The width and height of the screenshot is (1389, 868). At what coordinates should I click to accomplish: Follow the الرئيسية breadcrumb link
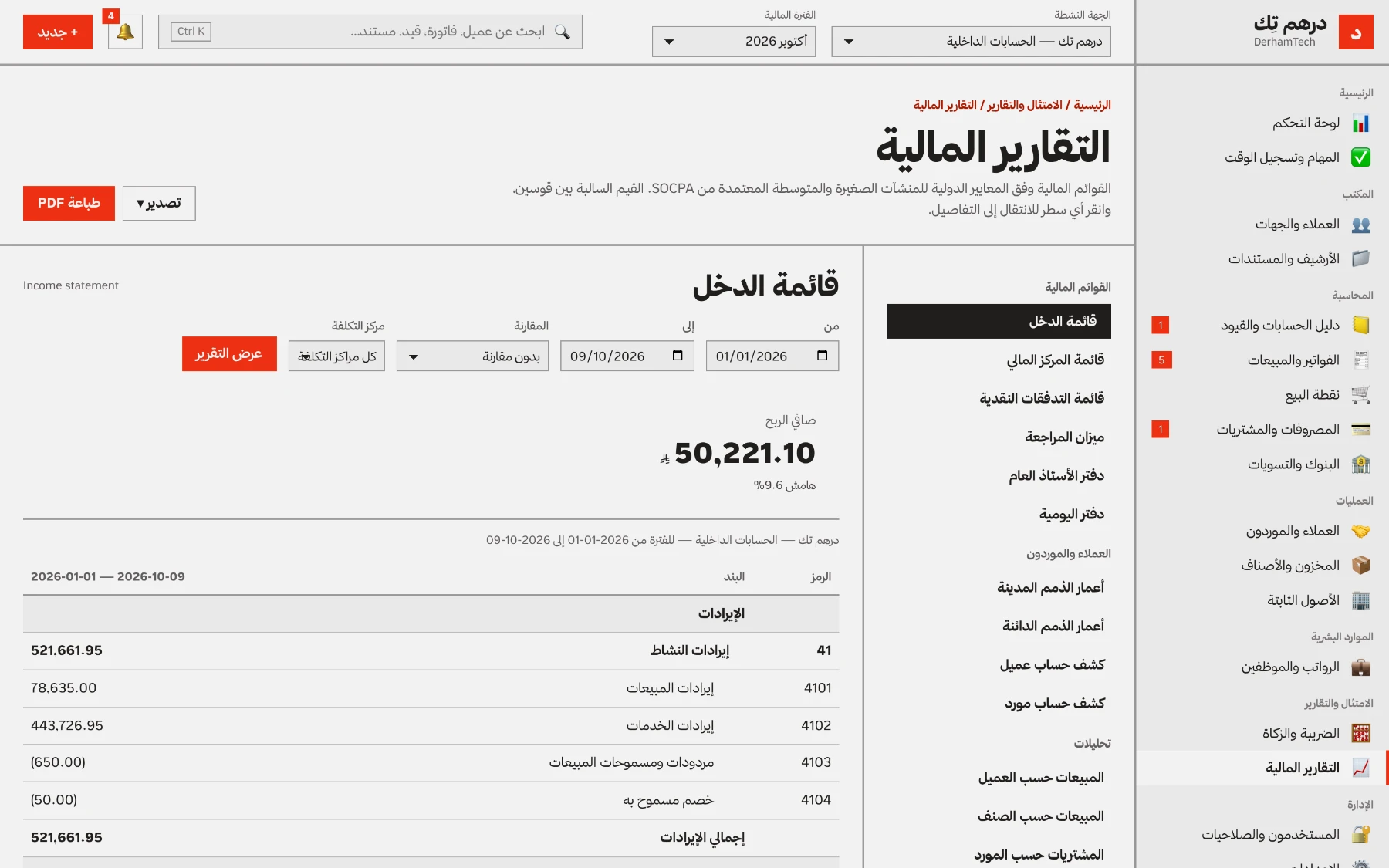click(1092, 105)
